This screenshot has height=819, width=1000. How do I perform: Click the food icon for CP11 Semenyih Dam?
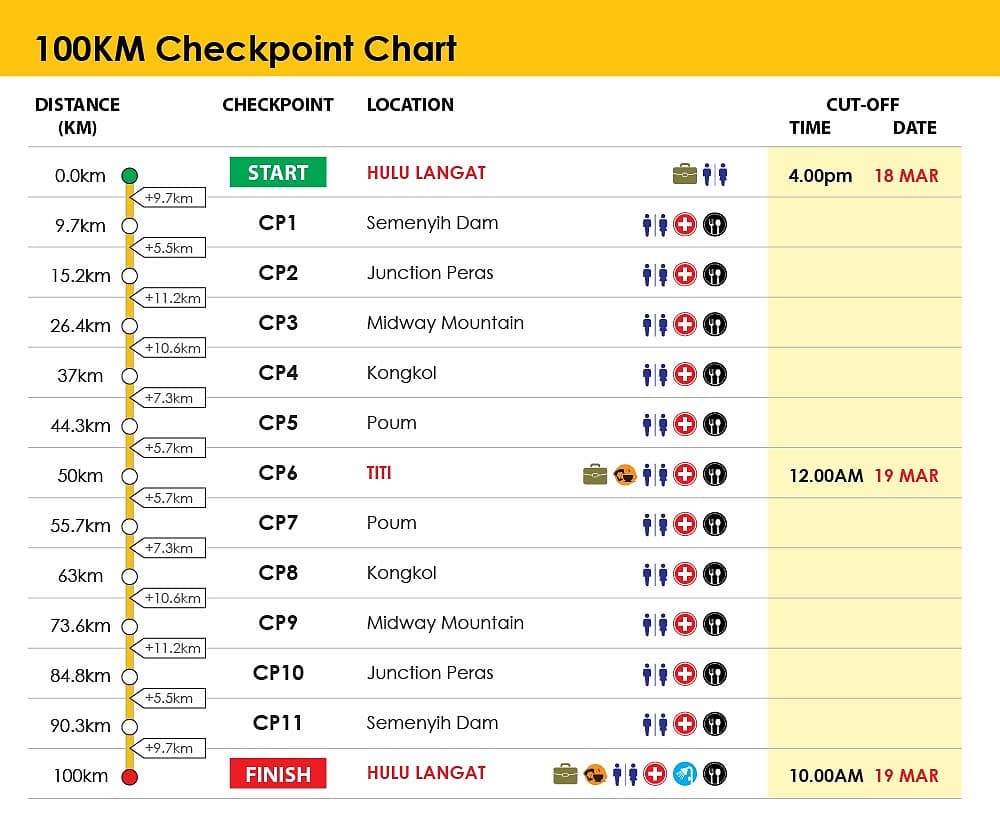click(715, 725)
